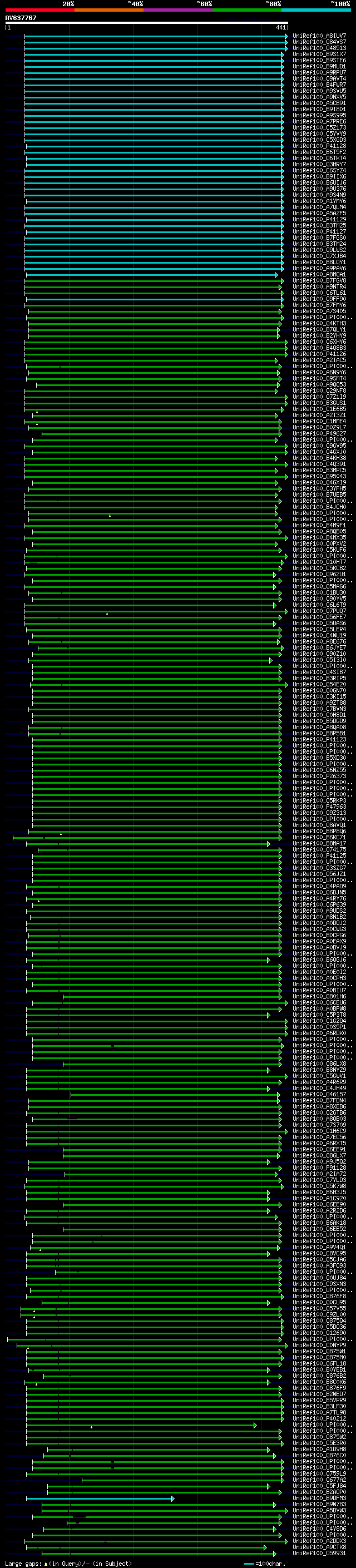Select hit label UniRef100_B9IIX6
Image resolution: width=356 pixels, height=1568 pixels.
pos(319,176)
